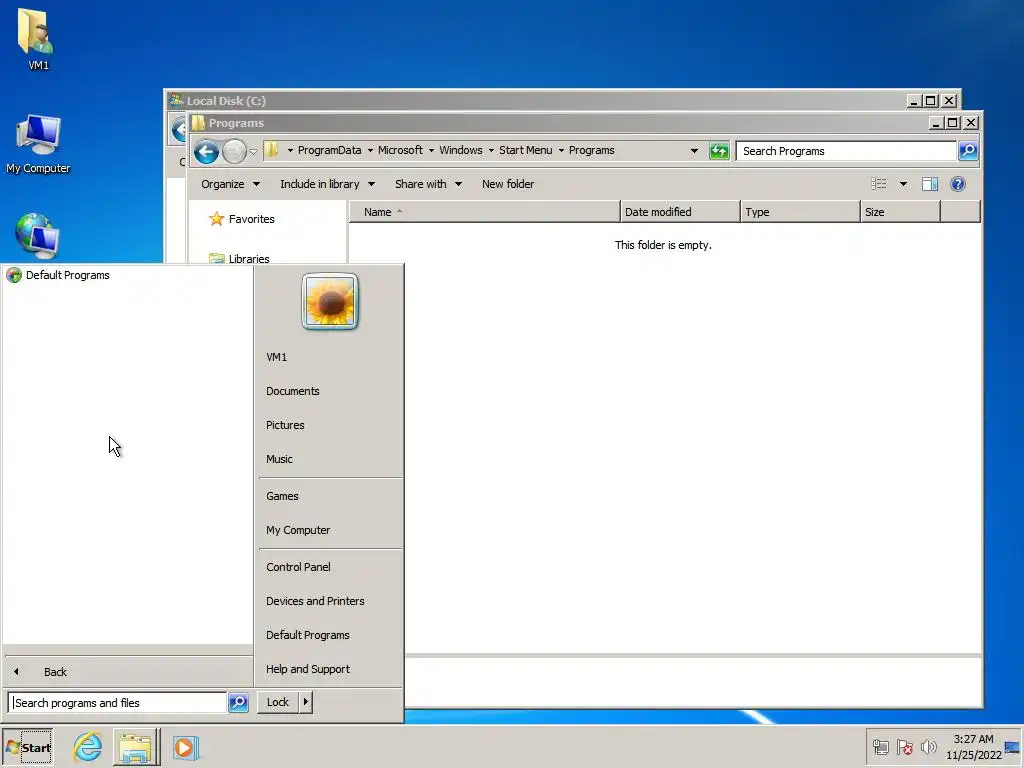
Task: Open the Share with menu
Action: pos(428,184)
